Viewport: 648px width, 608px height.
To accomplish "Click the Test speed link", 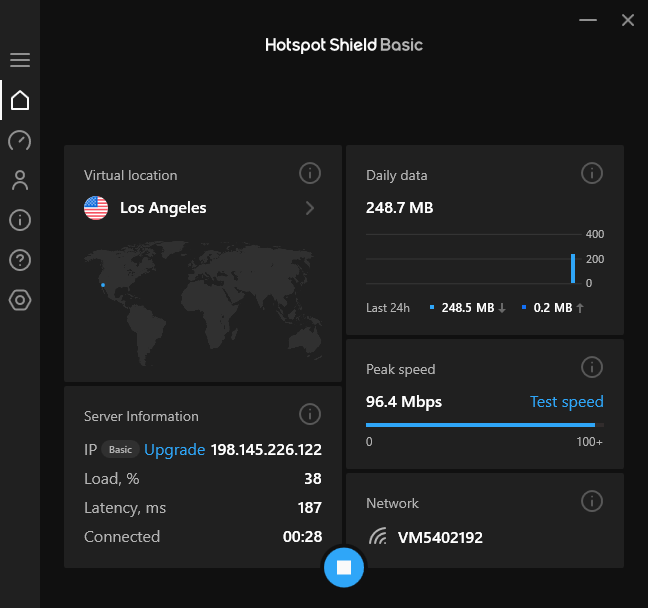I will [567, 402].
